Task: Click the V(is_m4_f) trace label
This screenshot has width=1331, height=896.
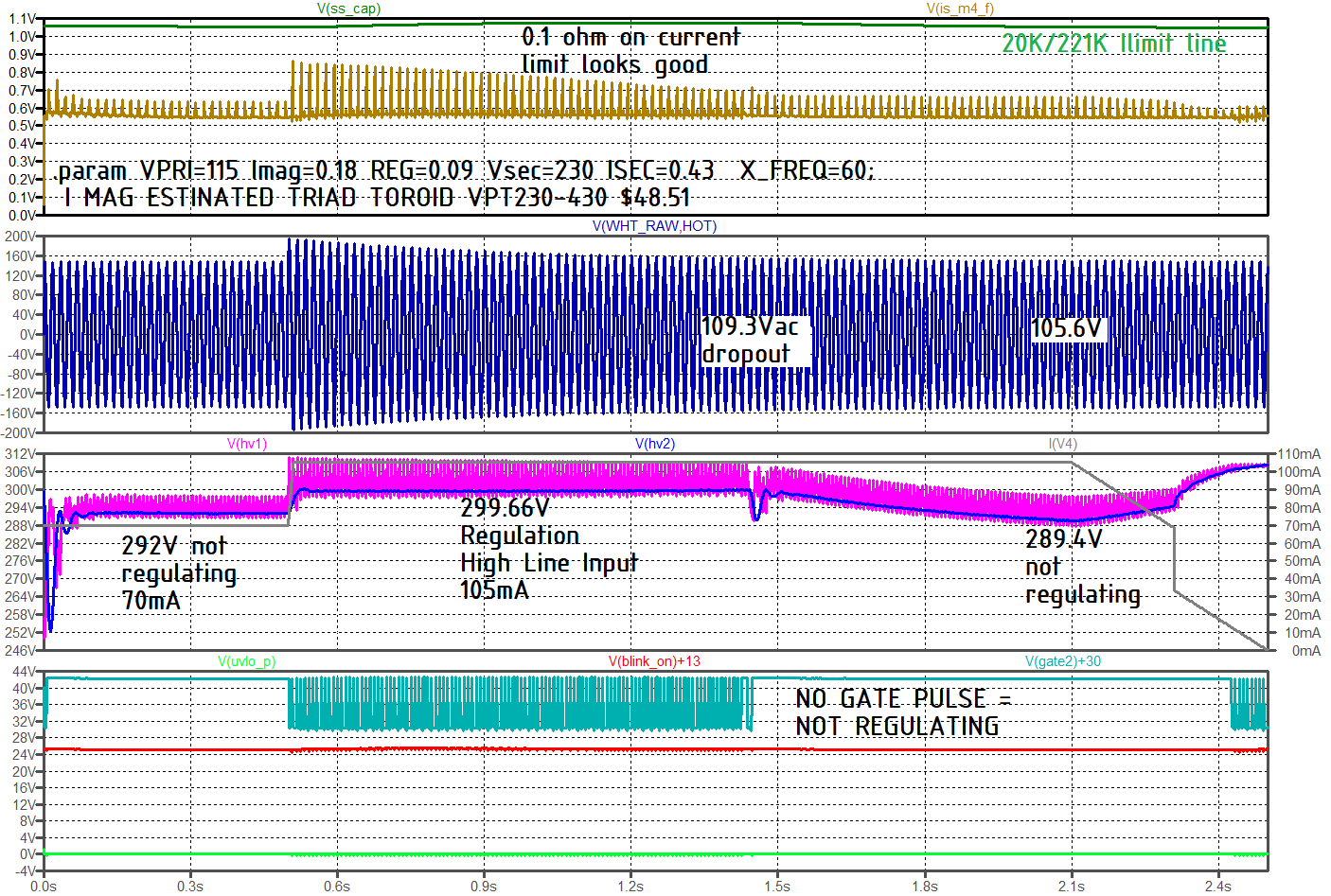Action: (960, 9)
